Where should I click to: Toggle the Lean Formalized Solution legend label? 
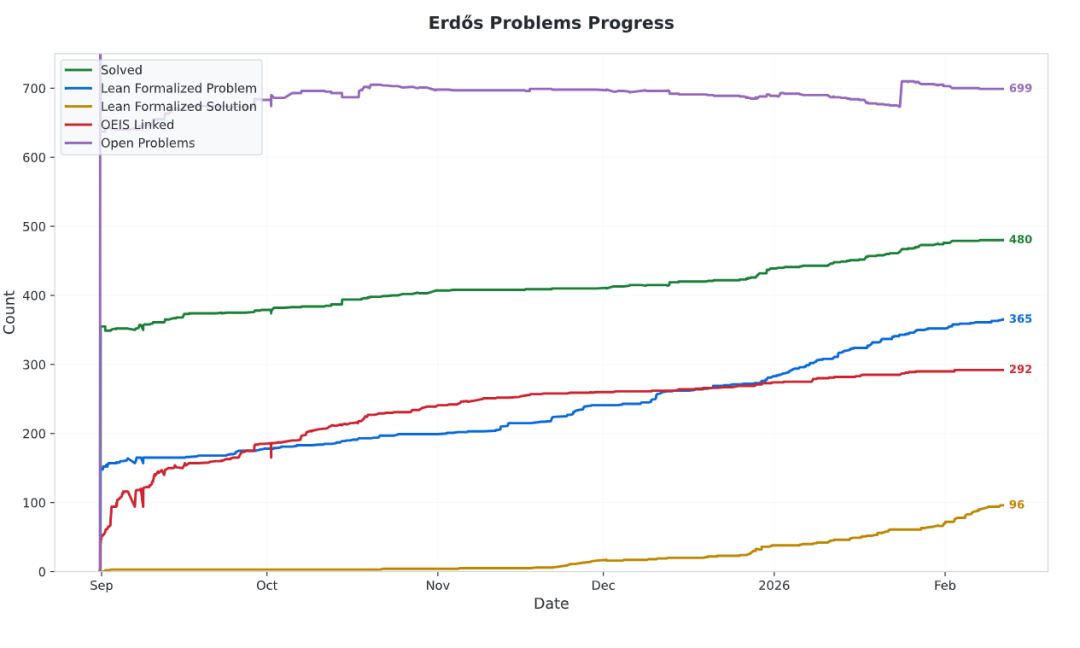pyautogui.click(x=178, y=107)
